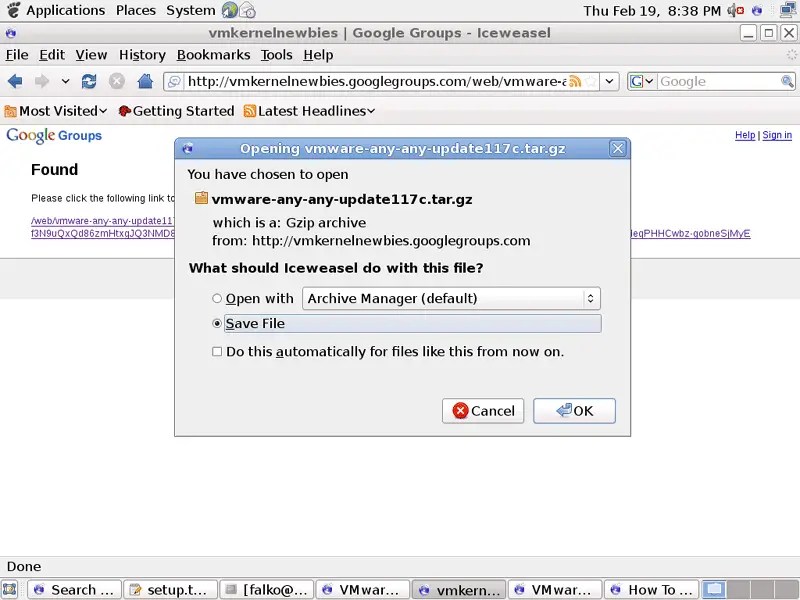Select the 'Open with' radio button
Viewport: 800px width, 600px height.
(217, 298)
